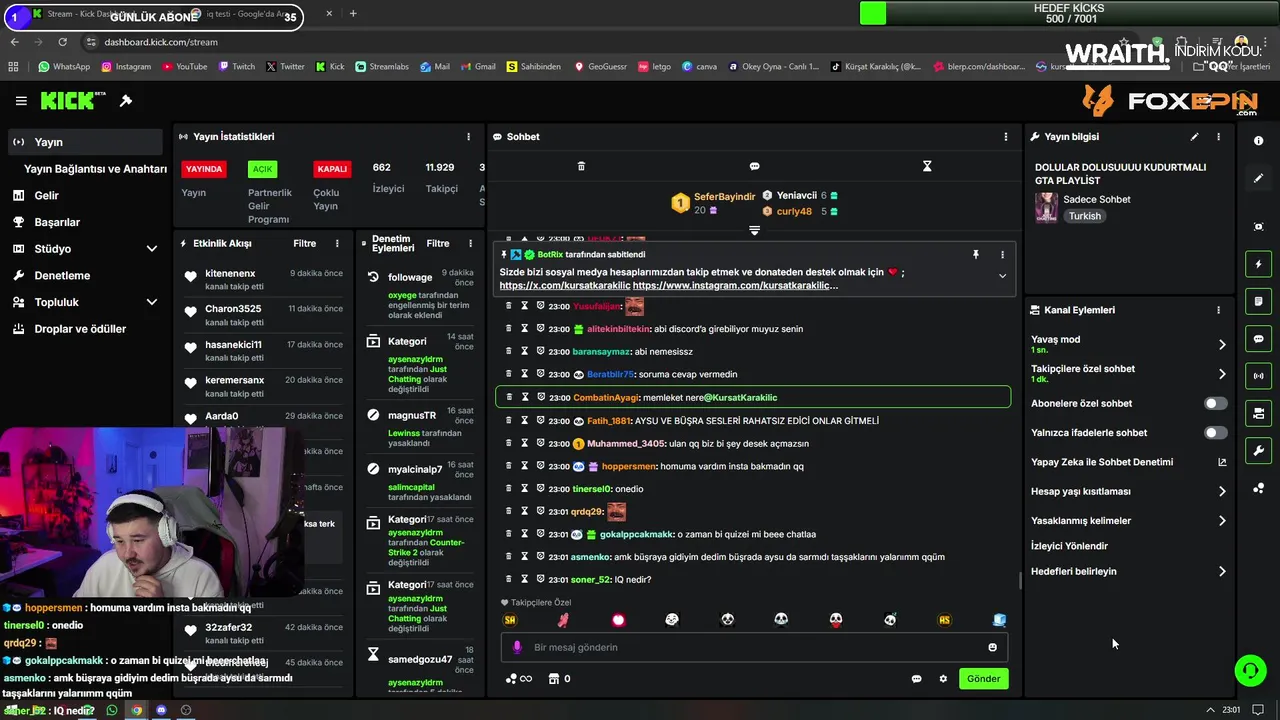1280x720 pixels.
Task: Click the green support headset button
Action: click(x=1250, y=670)
